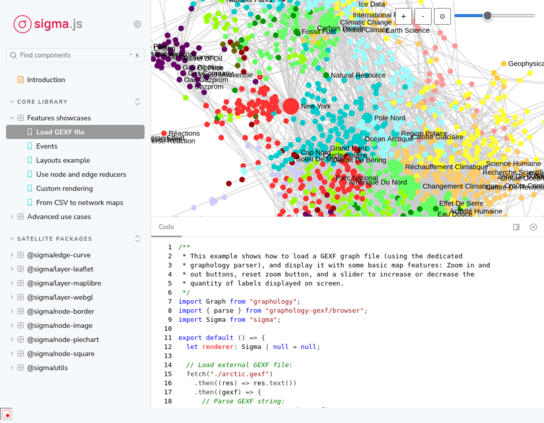Screen dimensions: 544x423
Task: Click the sigma.js logo
Action: tap(48, 24)
